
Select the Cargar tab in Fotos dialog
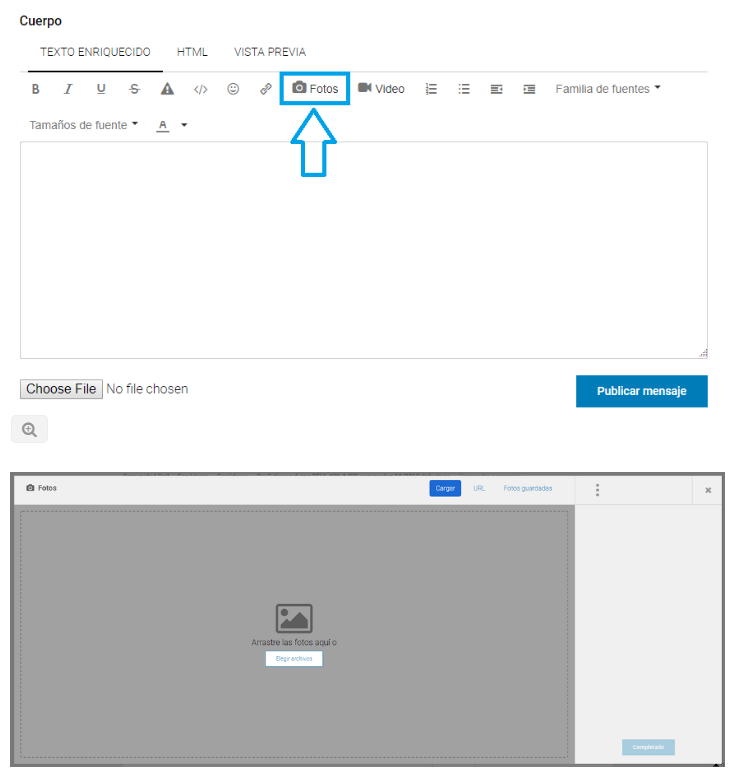[445, 488]
